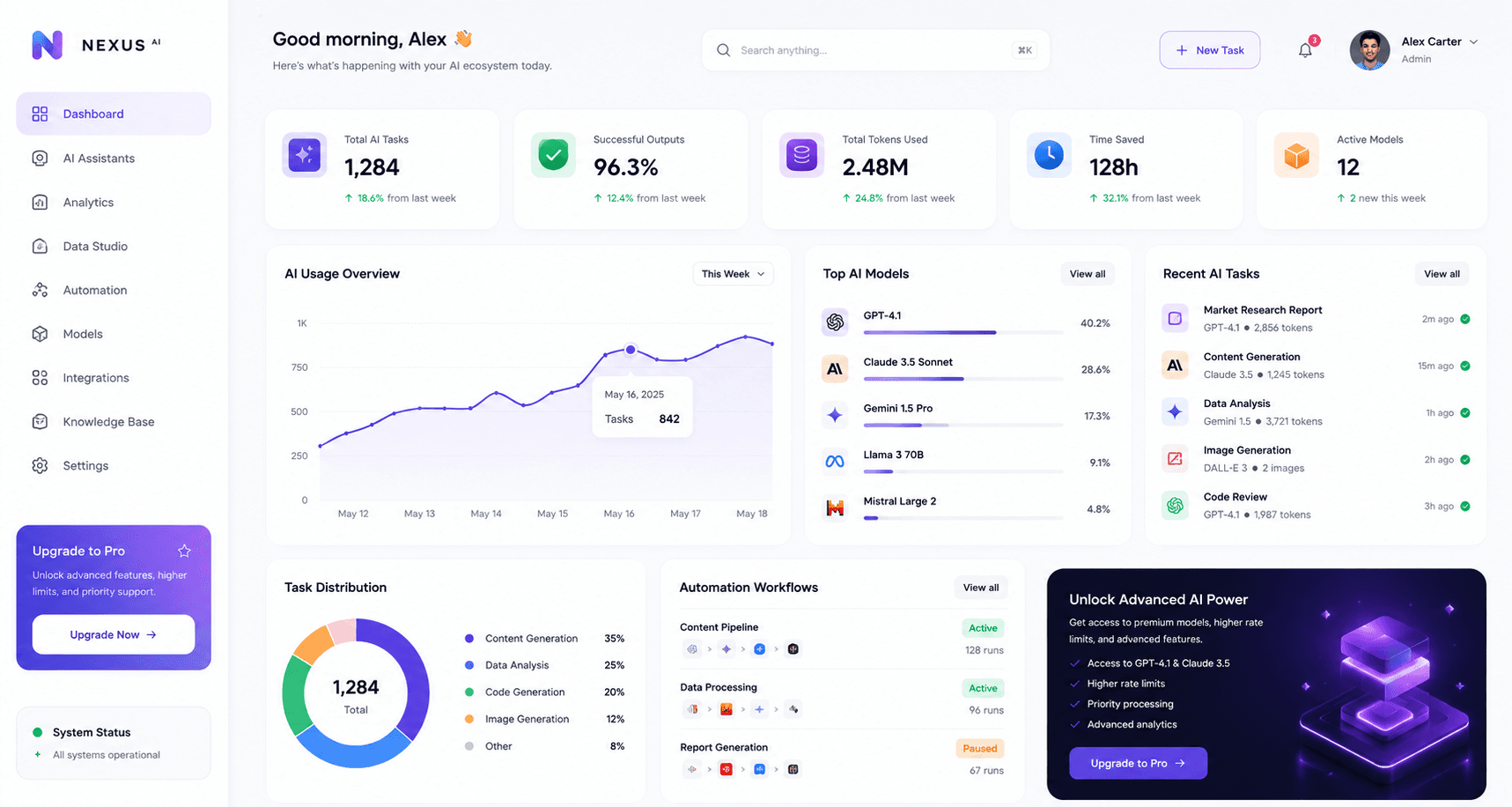Screen dimensions: 1512x807
Task: Click the Search anything input field
Action: tap(875, 50)
